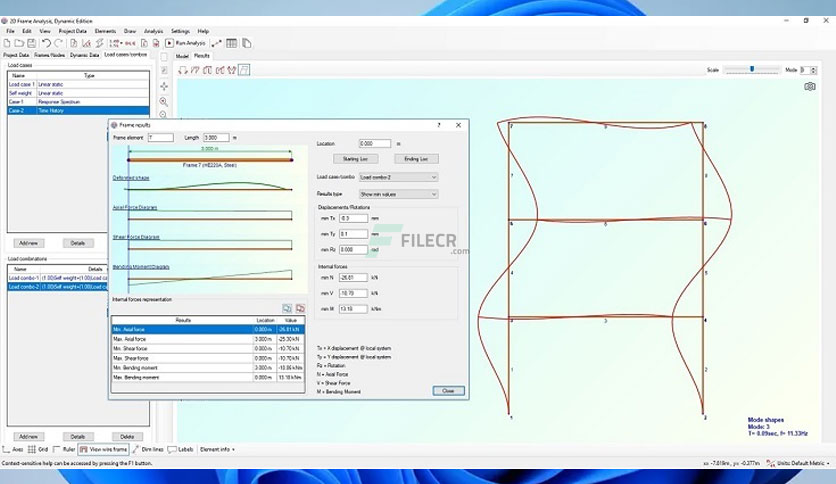
Task: Select the Load combo-1 row
Action: click(x=58, y=278)
